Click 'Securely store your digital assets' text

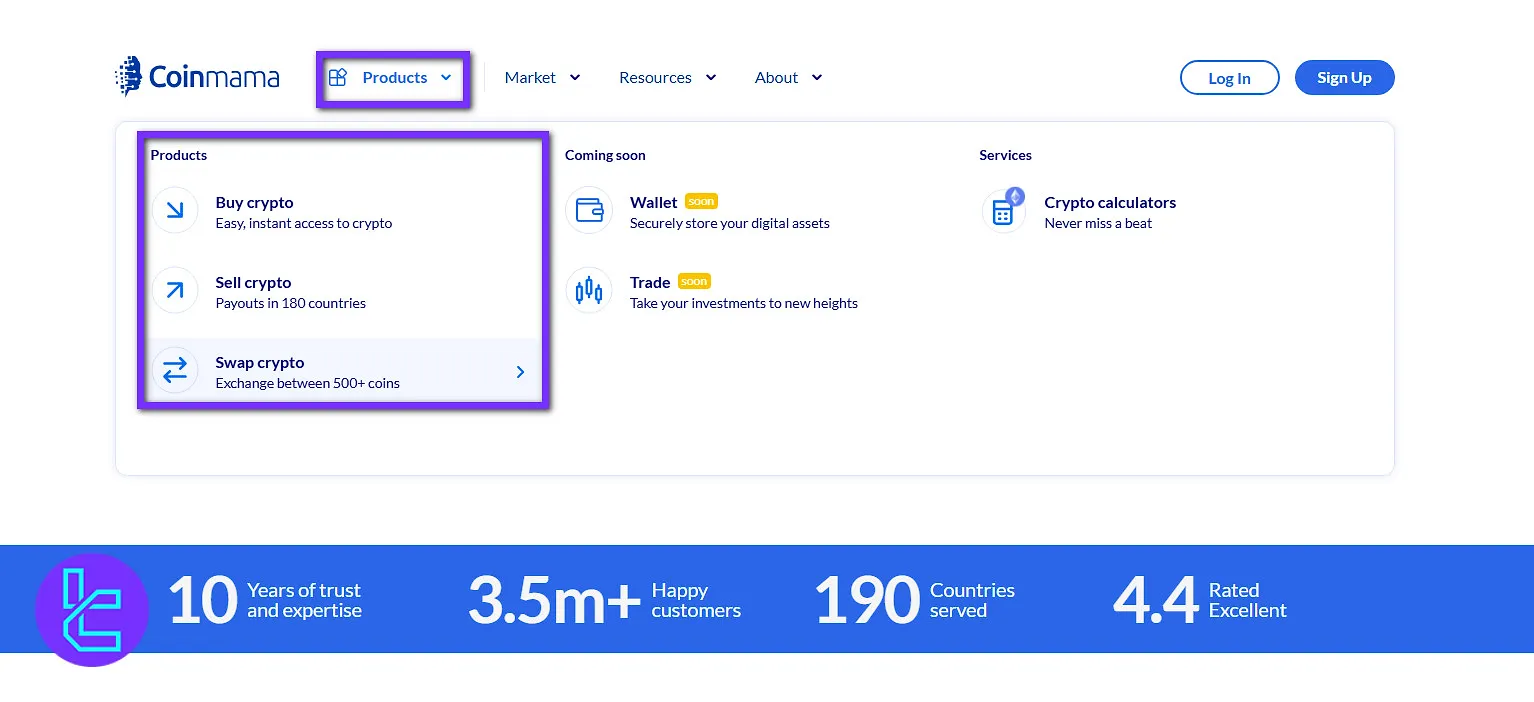click(730, 223)
